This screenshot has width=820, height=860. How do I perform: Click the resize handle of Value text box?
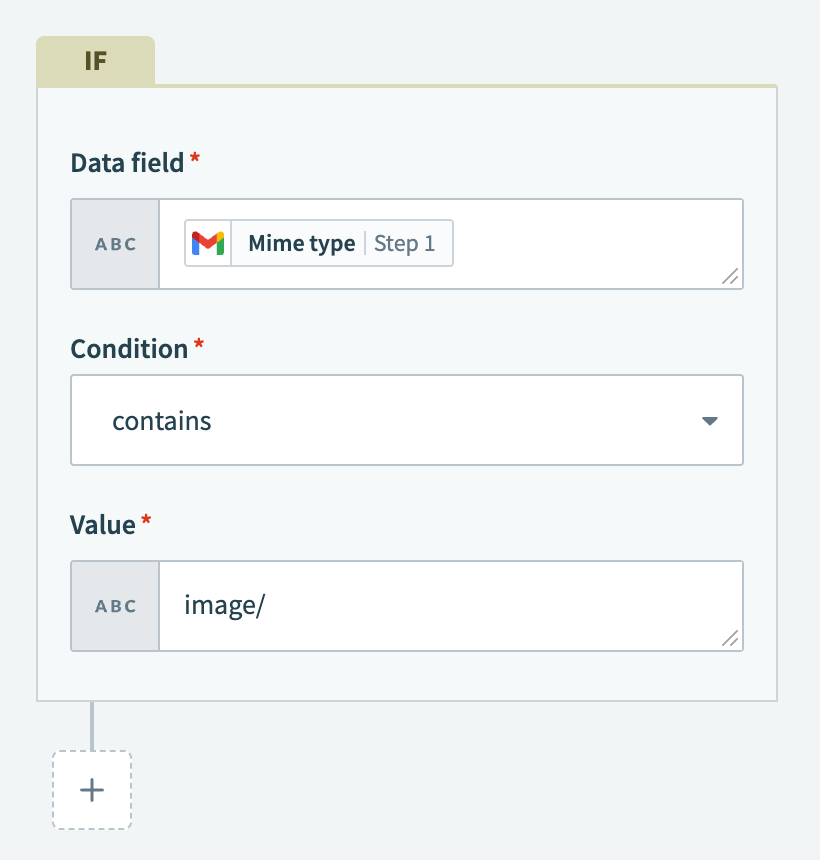731,639
